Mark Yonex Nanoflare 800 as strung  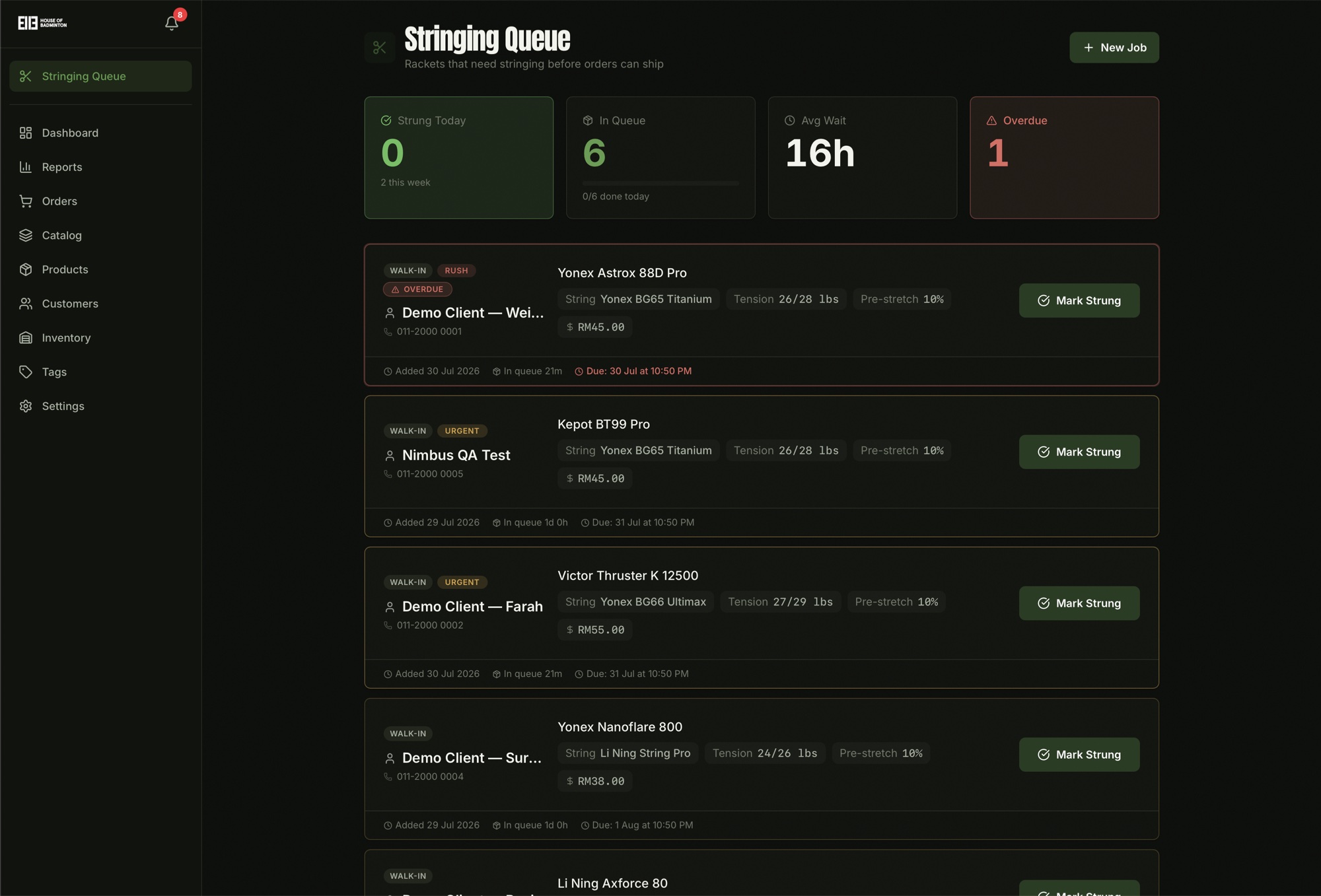(1079, 755)
